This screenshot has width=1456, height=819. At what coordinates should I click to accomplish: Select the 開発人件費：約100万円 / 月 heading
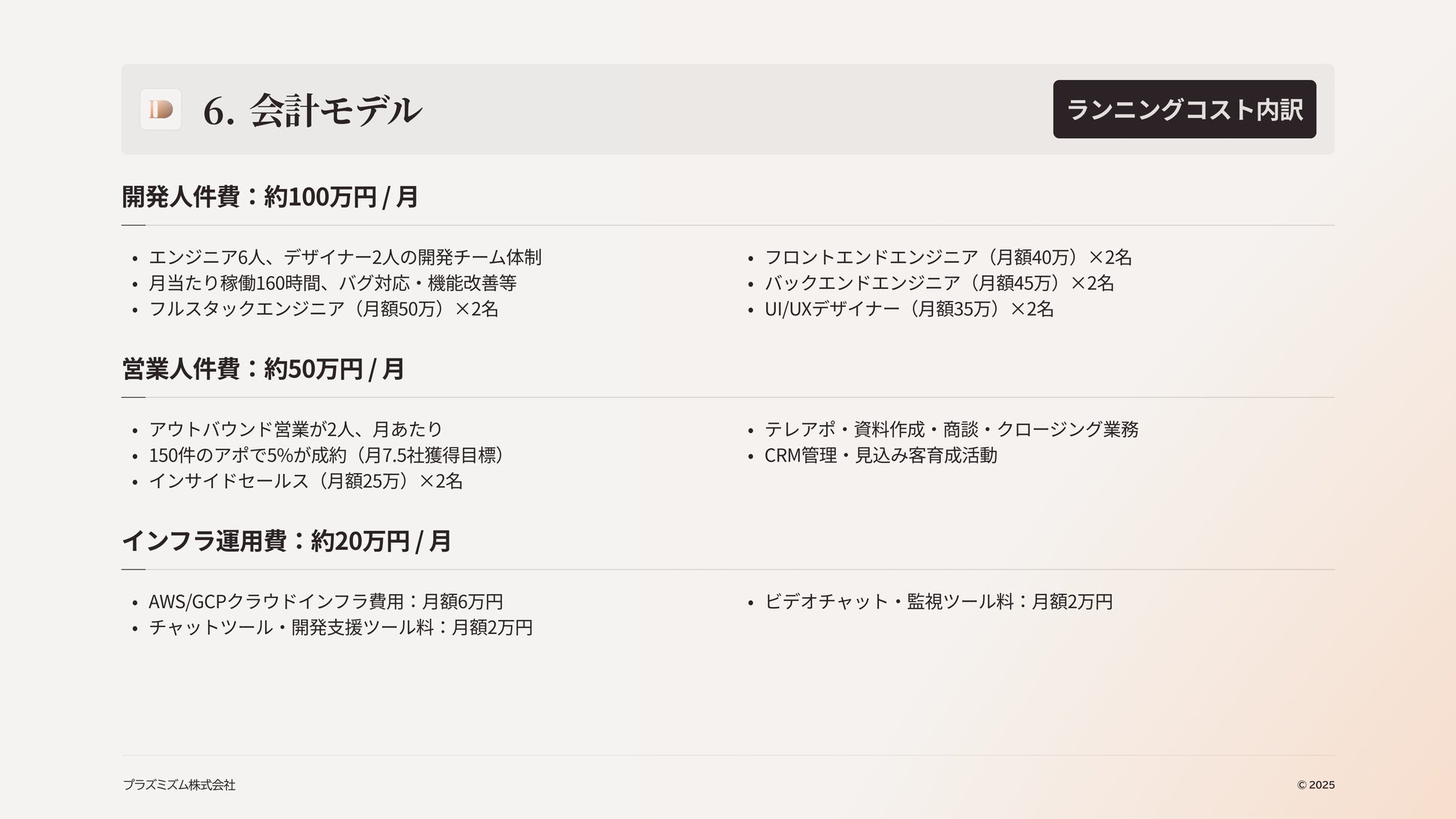tap(270, 197)
